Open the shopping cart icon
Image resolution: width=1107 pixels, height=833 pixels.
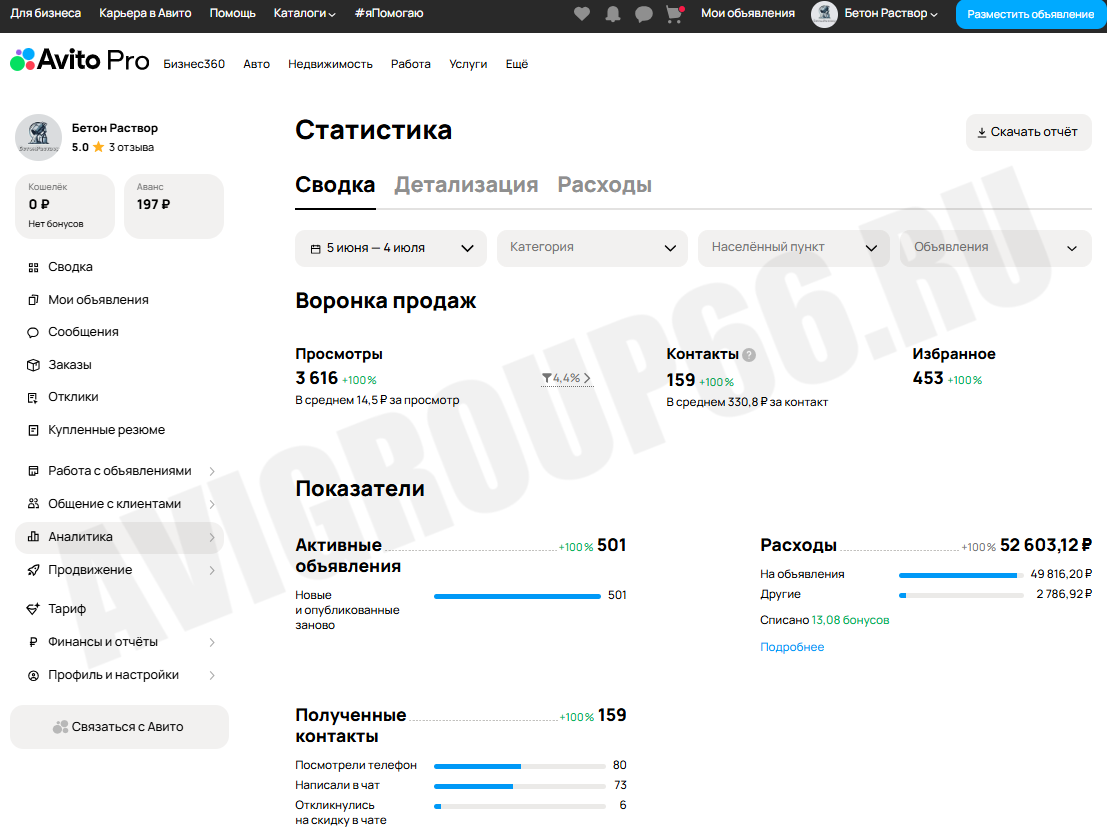click(675, 13)
